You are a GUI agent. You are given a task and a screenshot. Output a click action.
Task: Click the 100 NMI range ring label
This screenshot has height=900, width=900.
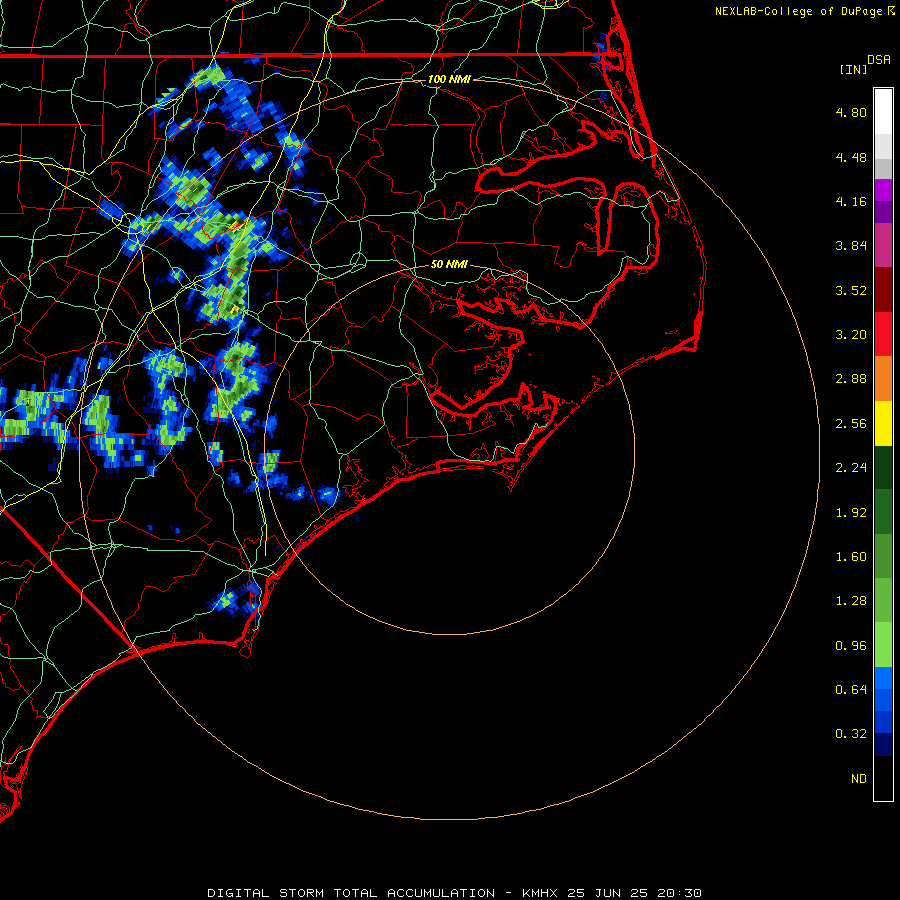[449, 79]
